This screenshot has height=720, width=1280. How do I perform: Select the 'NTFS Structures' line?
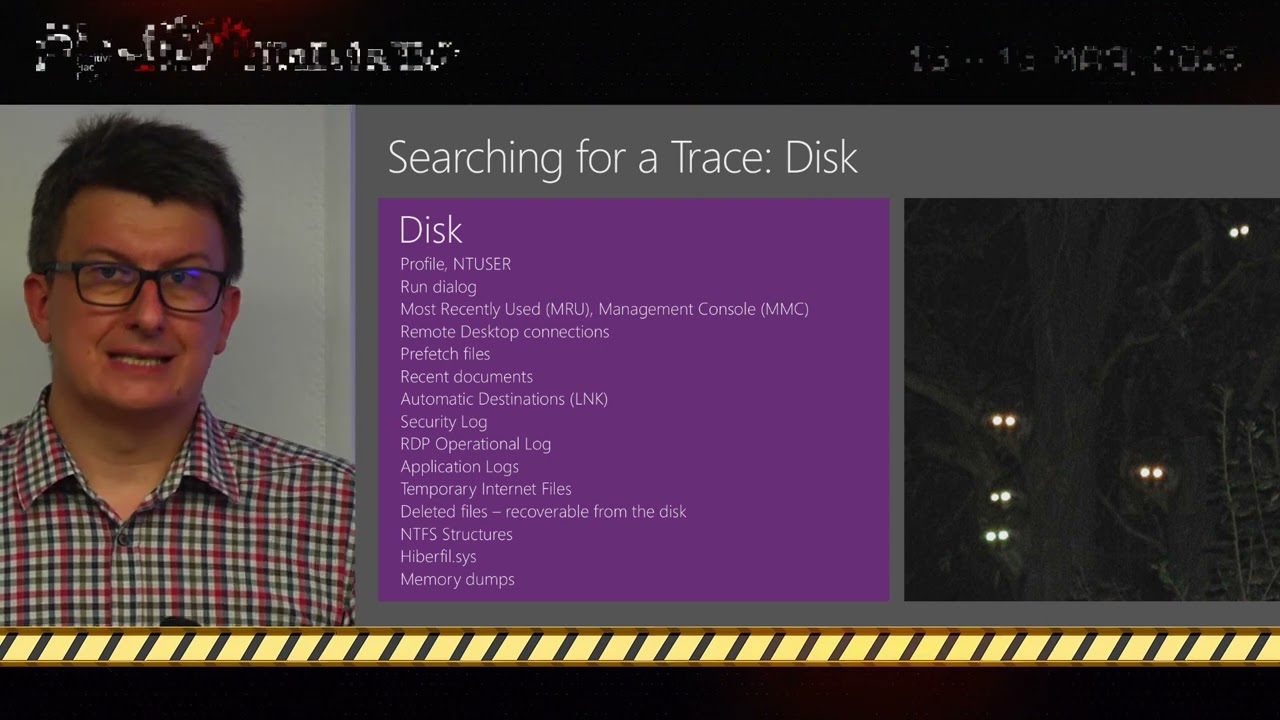(x=456, y=534)
